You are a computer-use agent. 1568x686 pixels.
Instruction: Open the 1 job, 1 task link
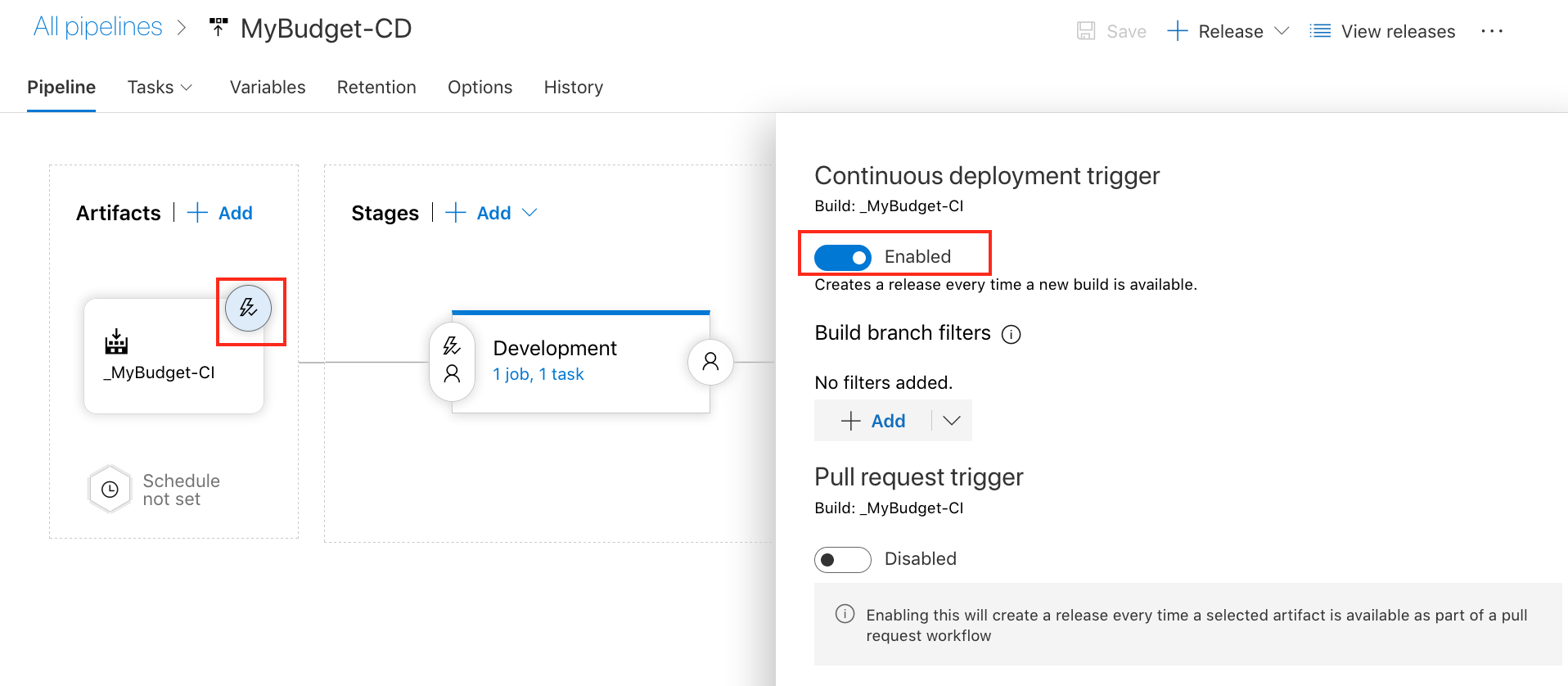click(538, 374)
